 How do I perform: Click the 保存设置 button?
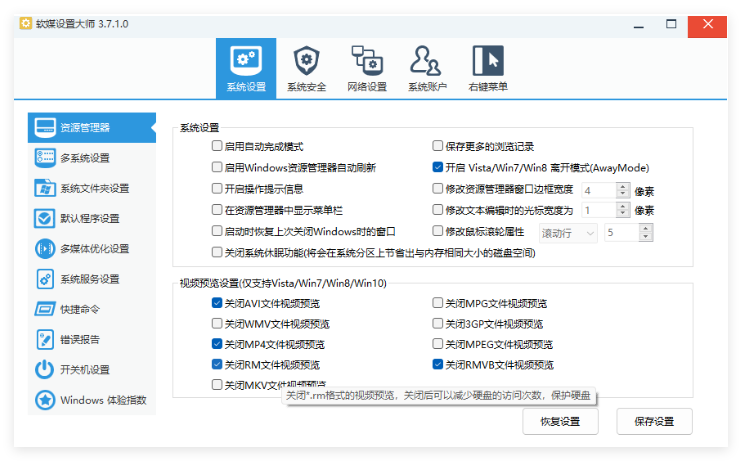(x=654, y=421)
